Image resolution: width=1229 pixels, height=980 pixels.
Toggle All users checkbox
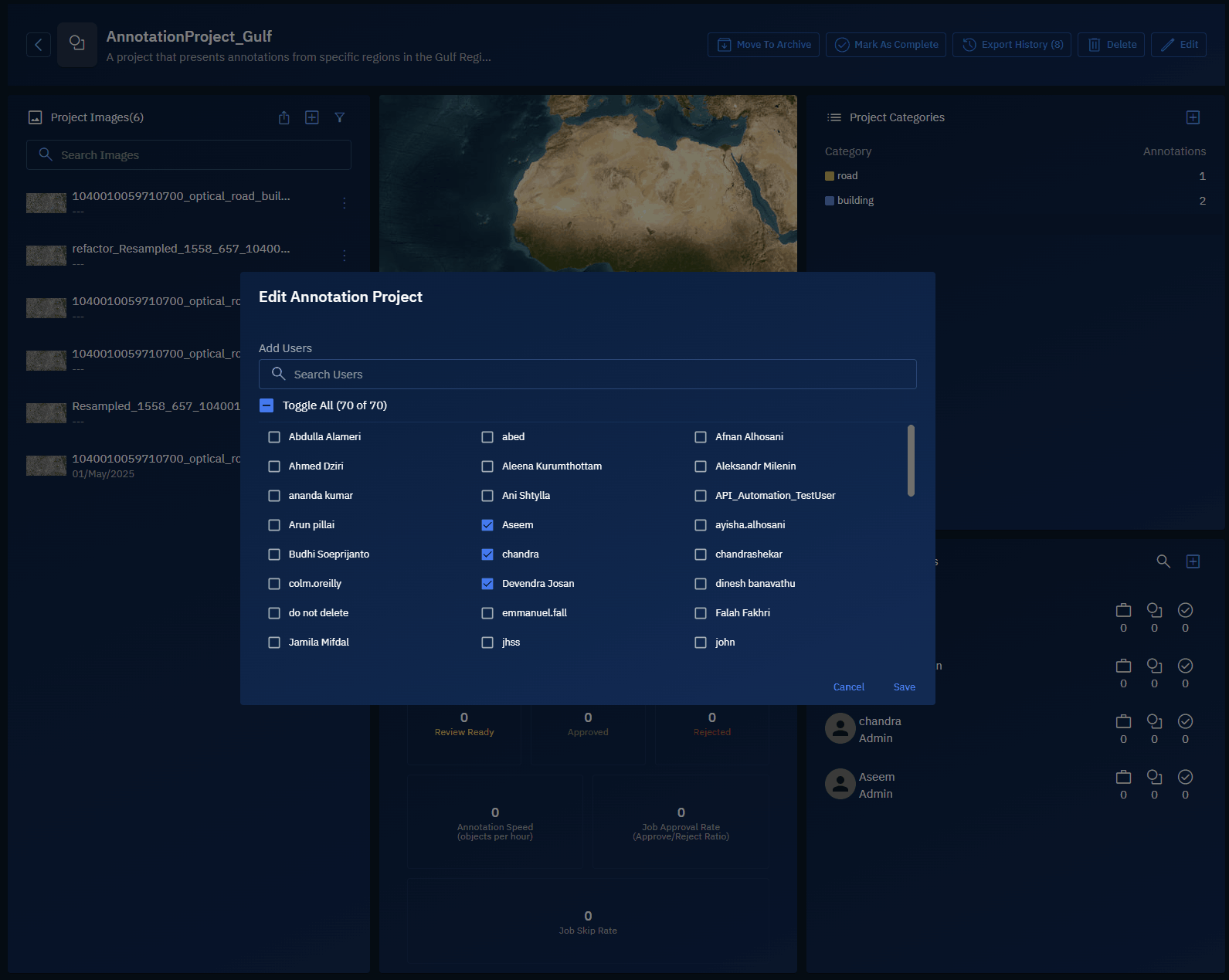(267, 405)
